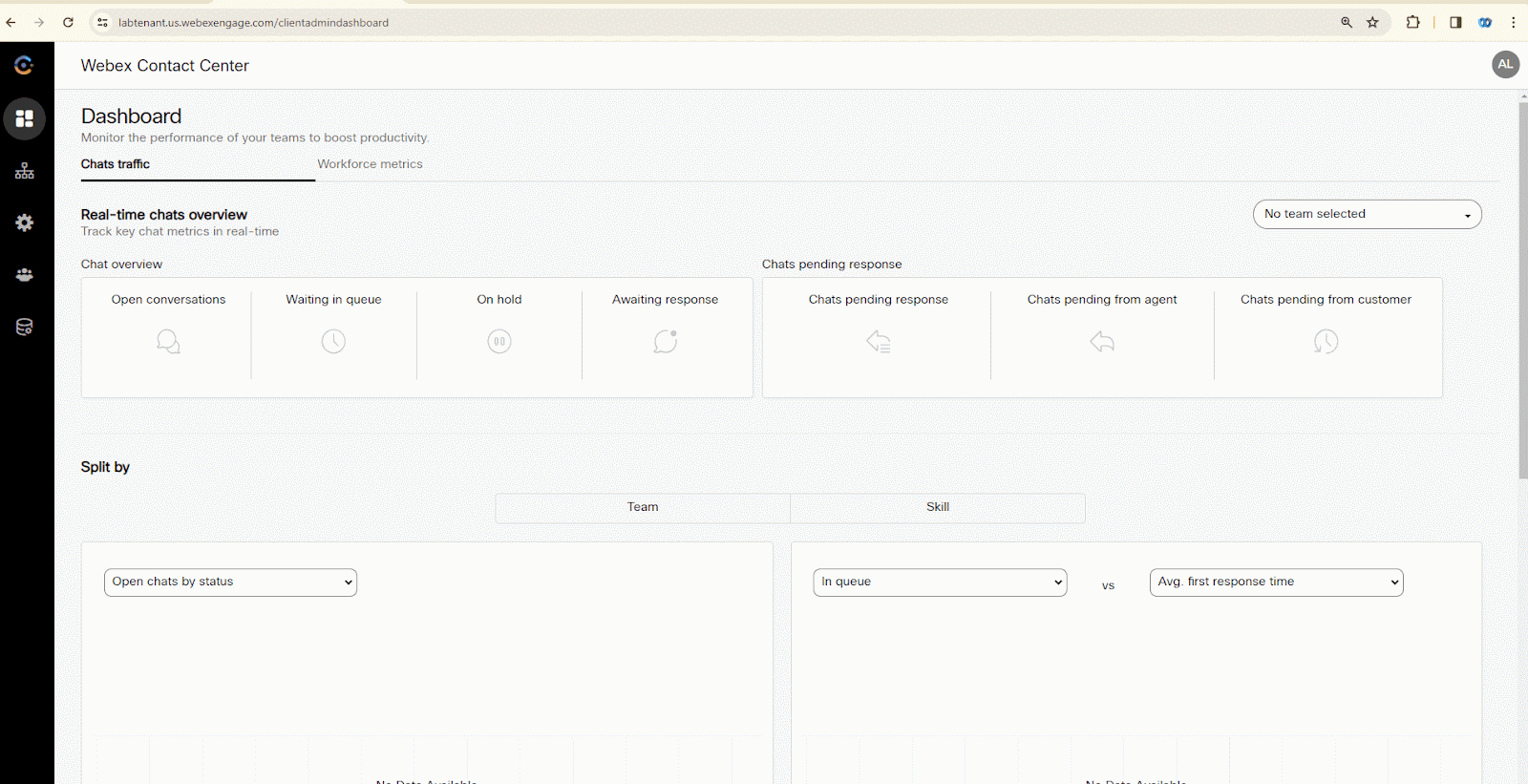
Task: Click the Chats pending from customer clock icon
Action: click(1326, 341)
